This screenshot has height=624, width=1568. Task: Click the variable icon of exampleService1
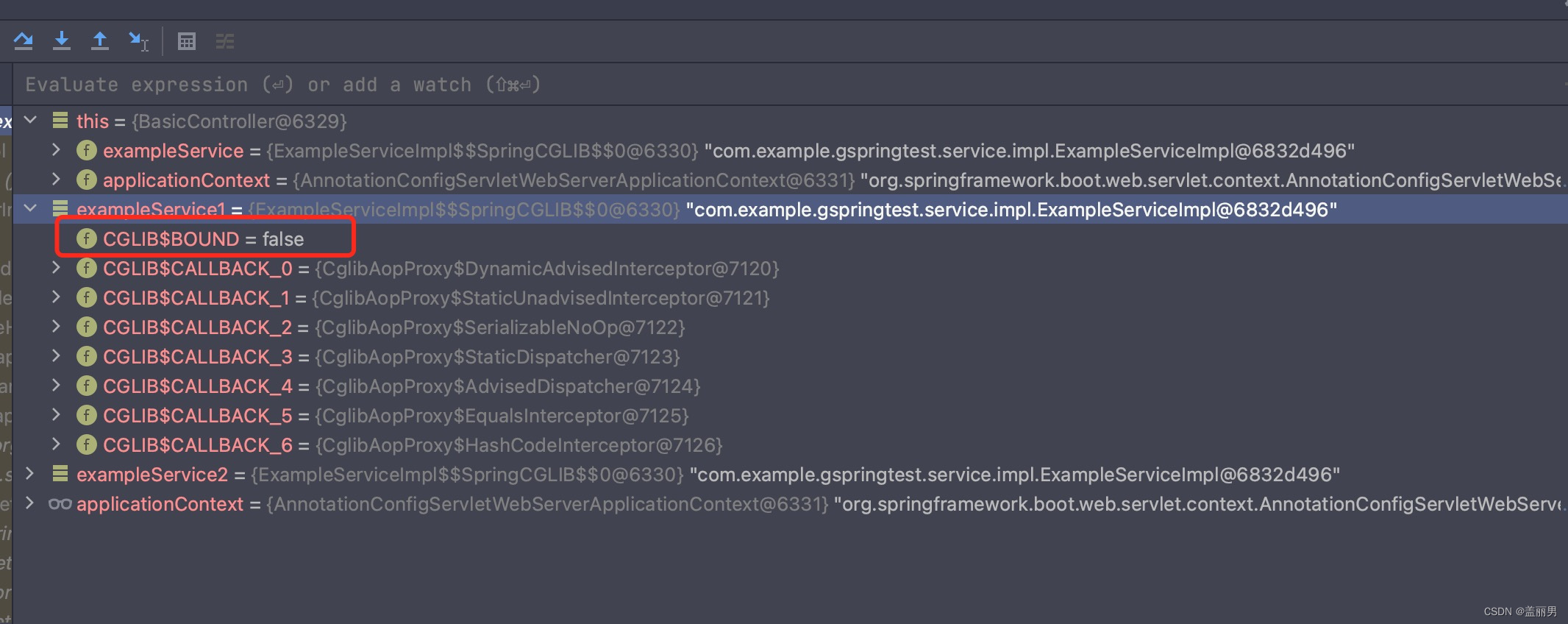point(60,208)
